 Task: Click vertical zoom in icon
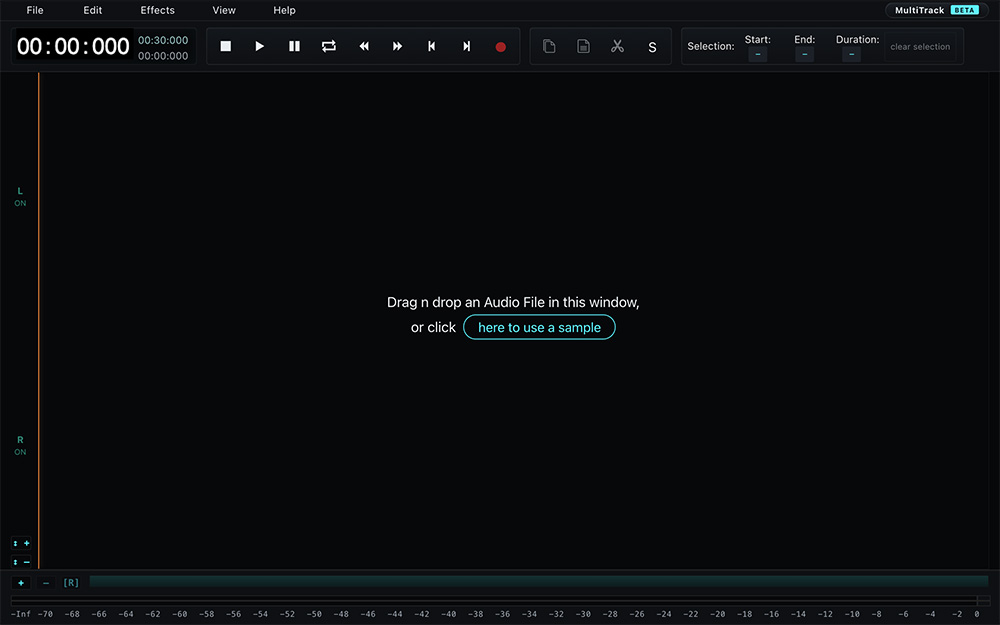tap(21, 543)
